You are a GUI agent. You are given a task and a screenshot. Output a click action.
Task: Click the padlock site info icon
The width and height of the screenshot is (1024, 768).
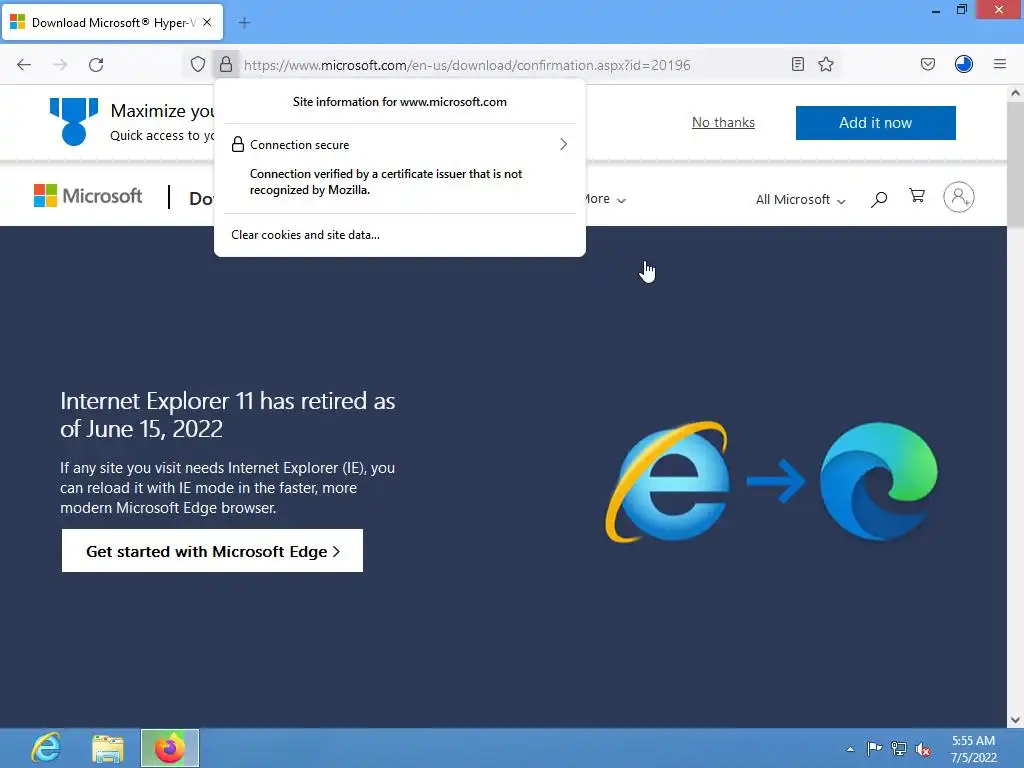click(226, 64)
